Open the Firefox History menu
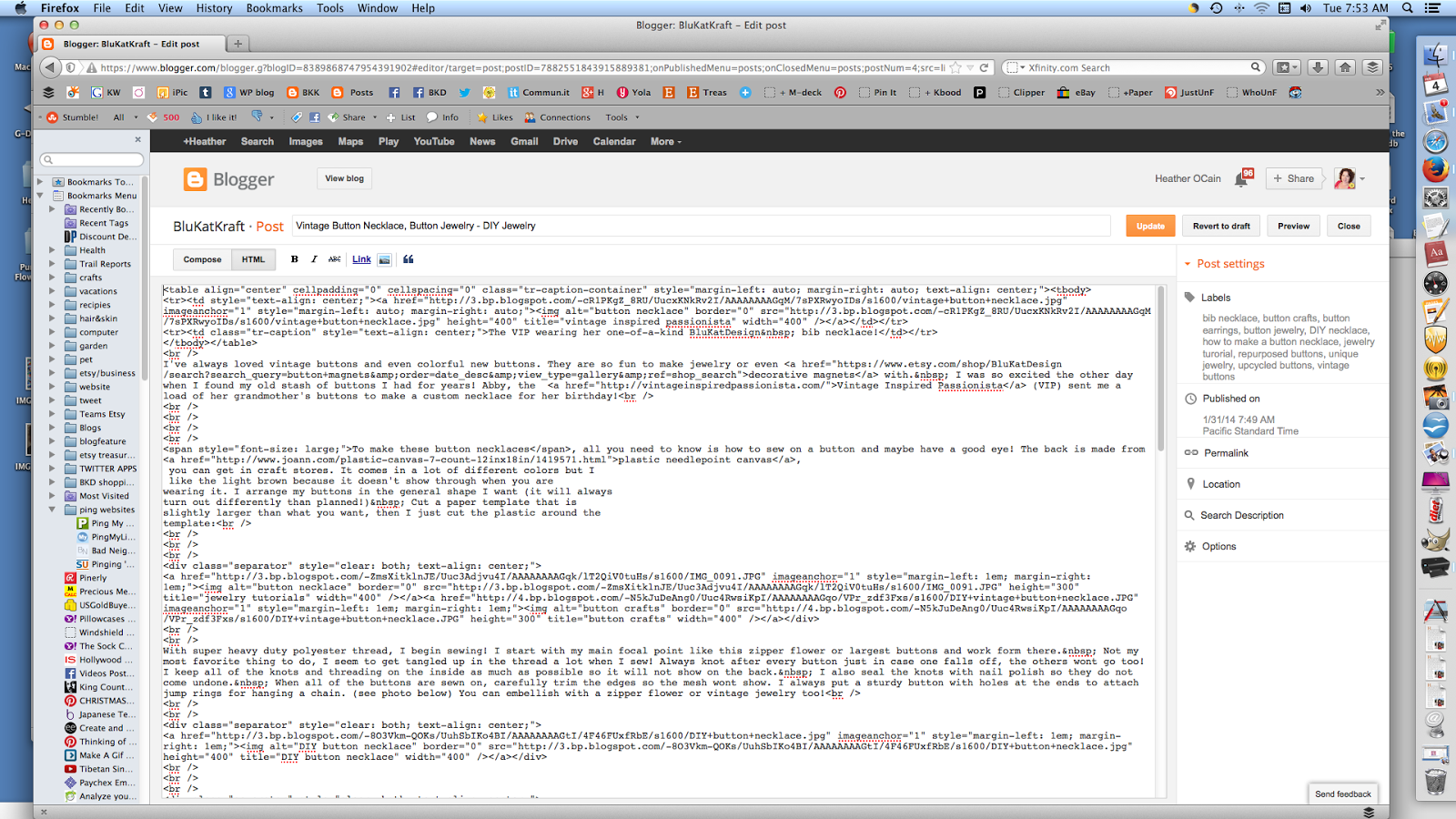 tap(214, 8)
